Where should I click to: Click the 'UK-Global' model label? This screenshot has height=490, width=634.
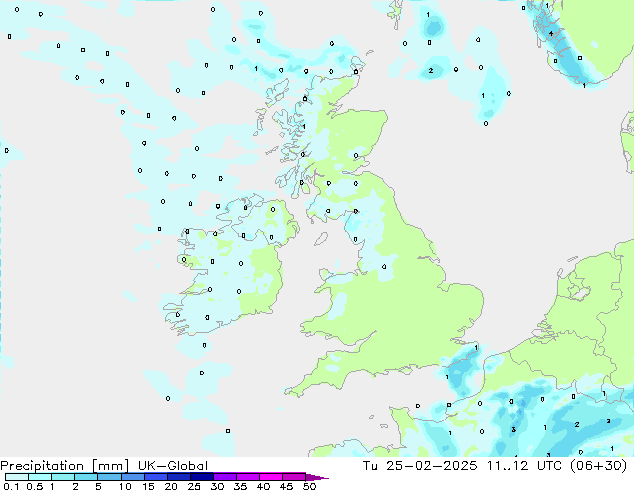(173, 465)
